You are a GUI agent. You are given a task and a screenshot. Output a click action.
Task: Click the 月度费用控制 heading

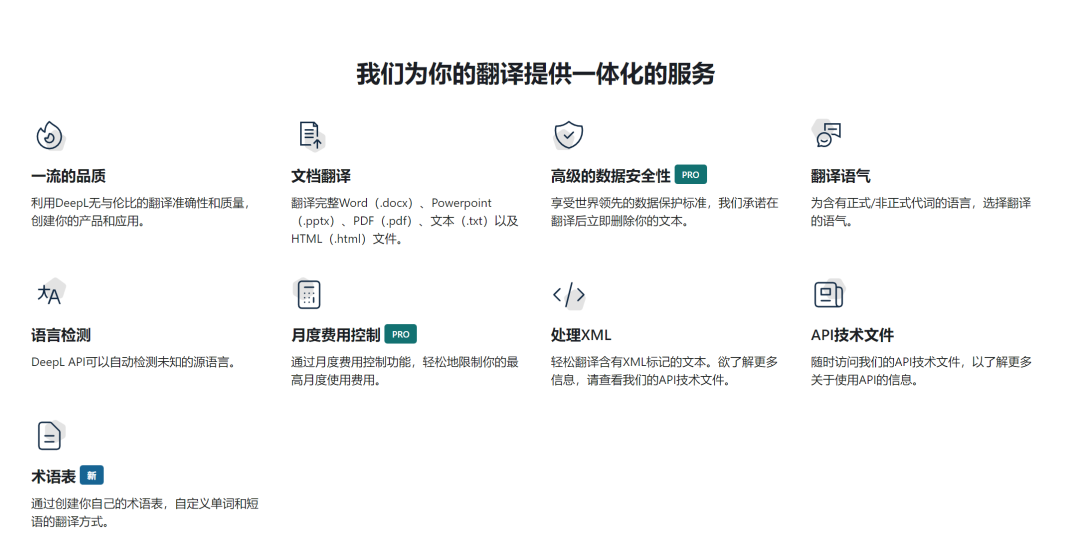point(335,335)
